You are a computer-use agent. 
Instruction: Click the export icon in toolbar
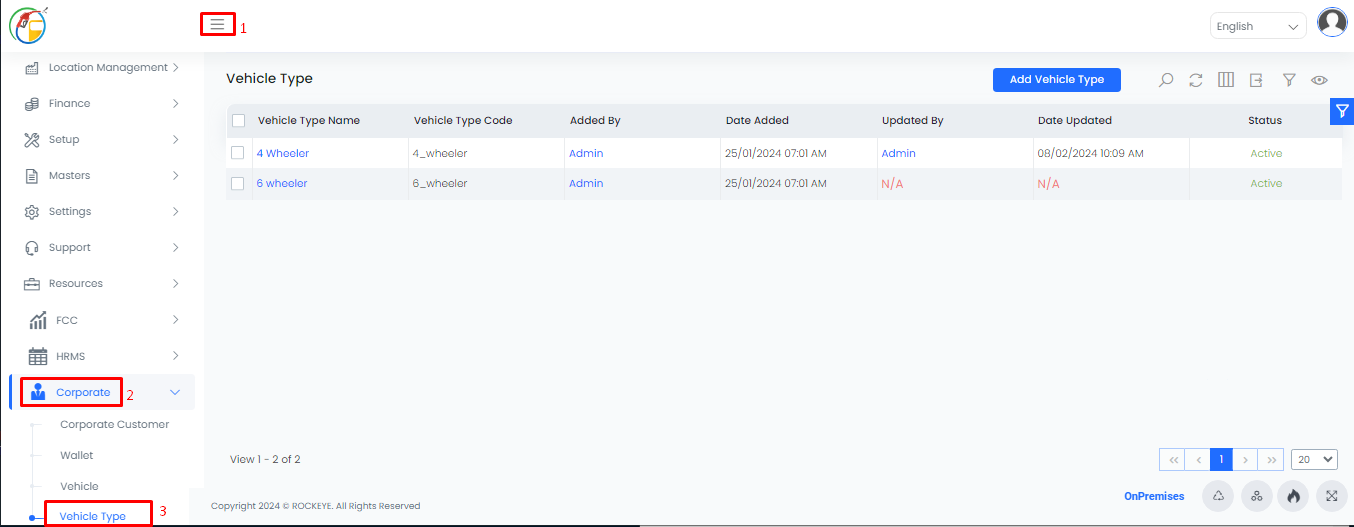coord(1256,80)
